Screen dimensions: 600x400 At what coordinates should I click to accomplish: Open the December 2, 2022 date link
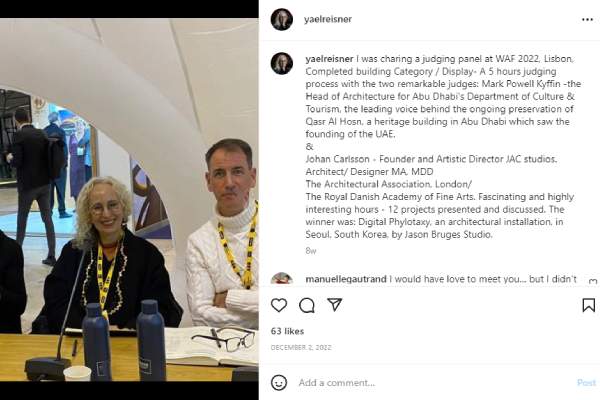tap(301, 348)
